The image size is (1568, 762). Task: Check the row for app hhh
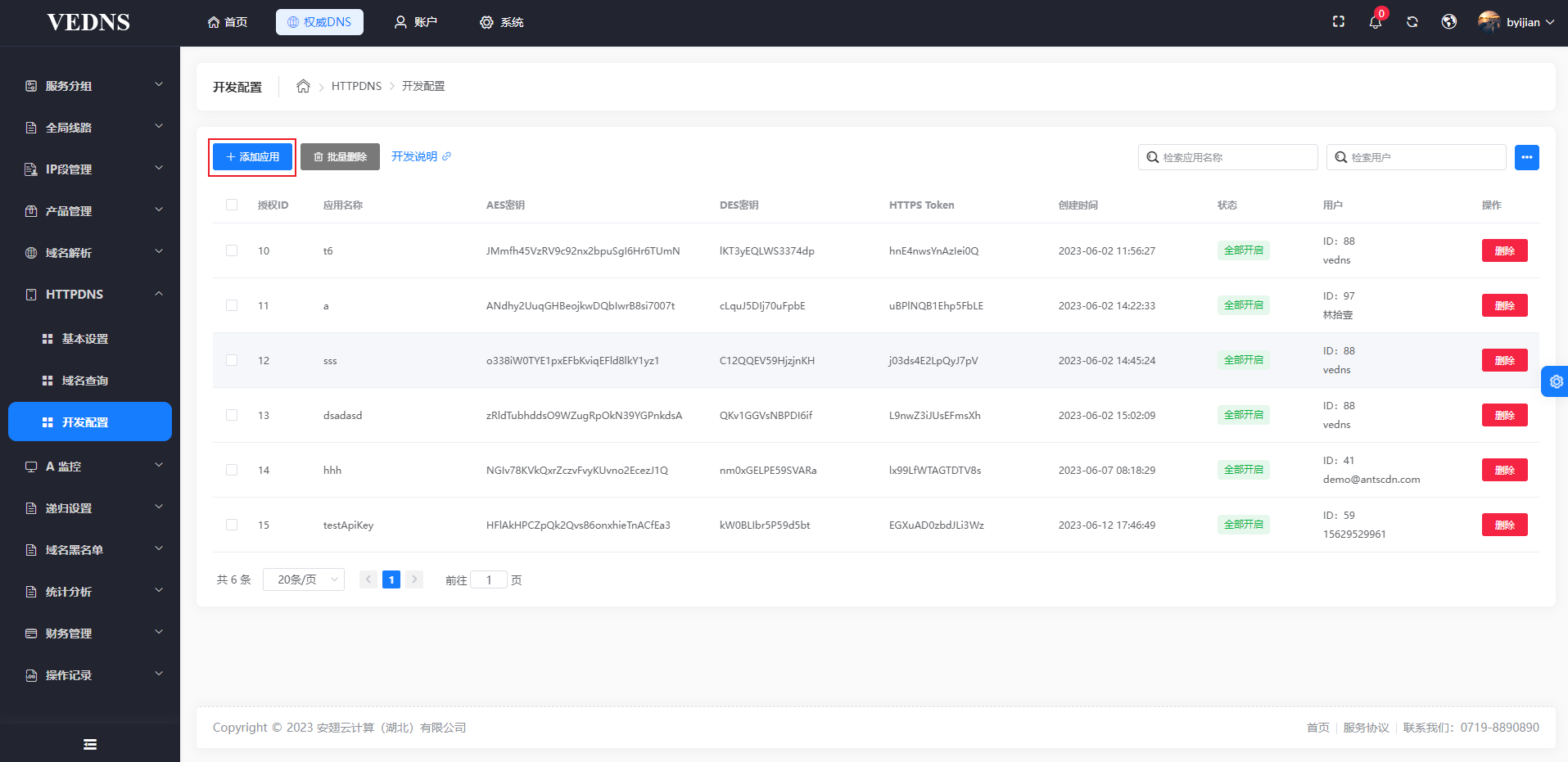tap(232, 470)
